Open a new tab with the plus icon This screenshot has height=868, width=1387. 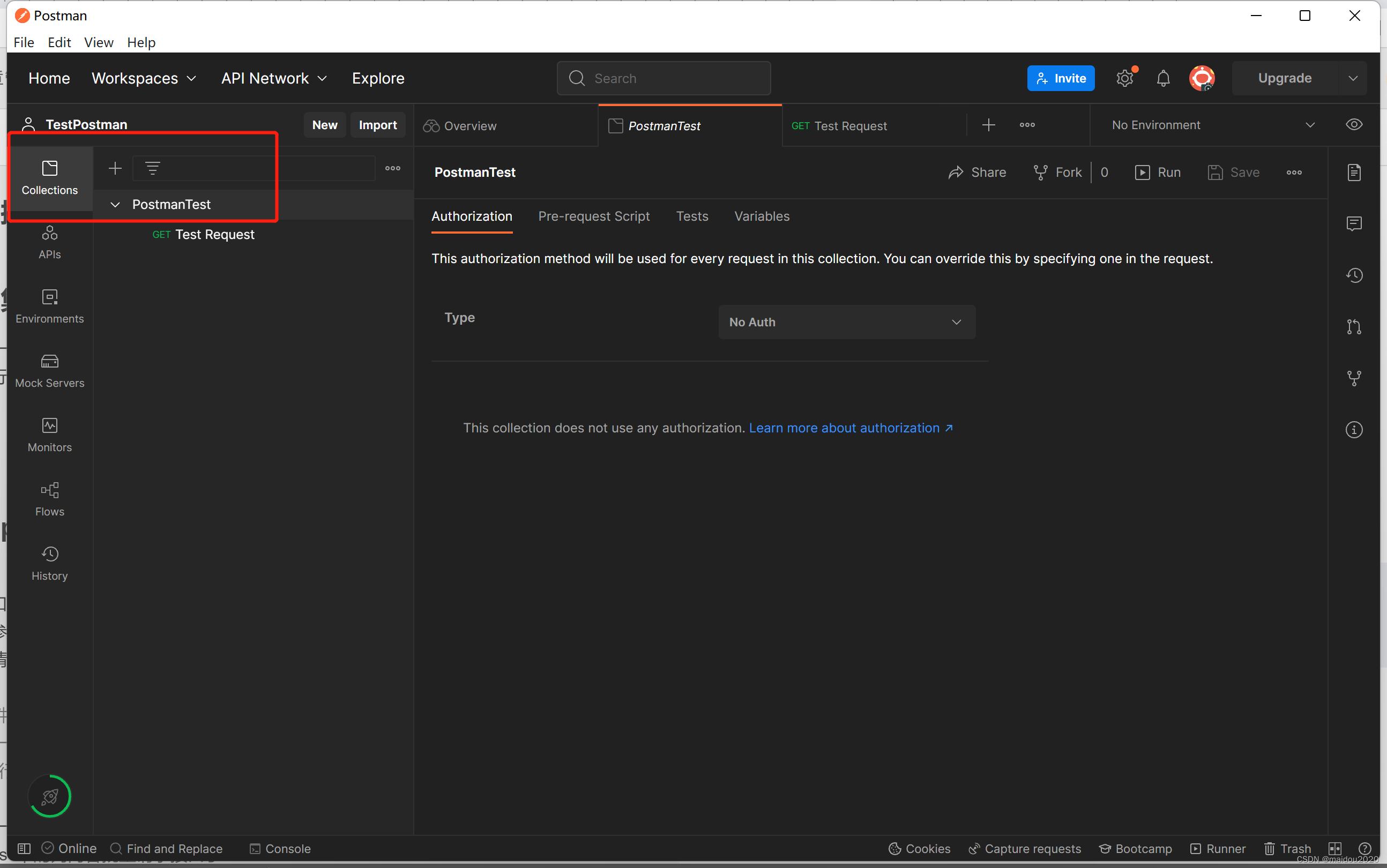(x=988, y=124)
